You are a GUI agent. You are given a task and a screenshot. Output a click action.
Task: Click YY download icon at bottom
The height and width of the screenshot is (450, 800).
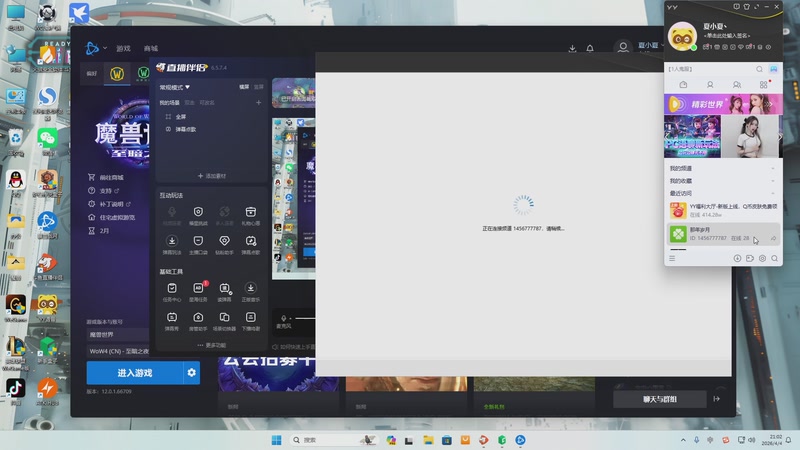point(737,259)
